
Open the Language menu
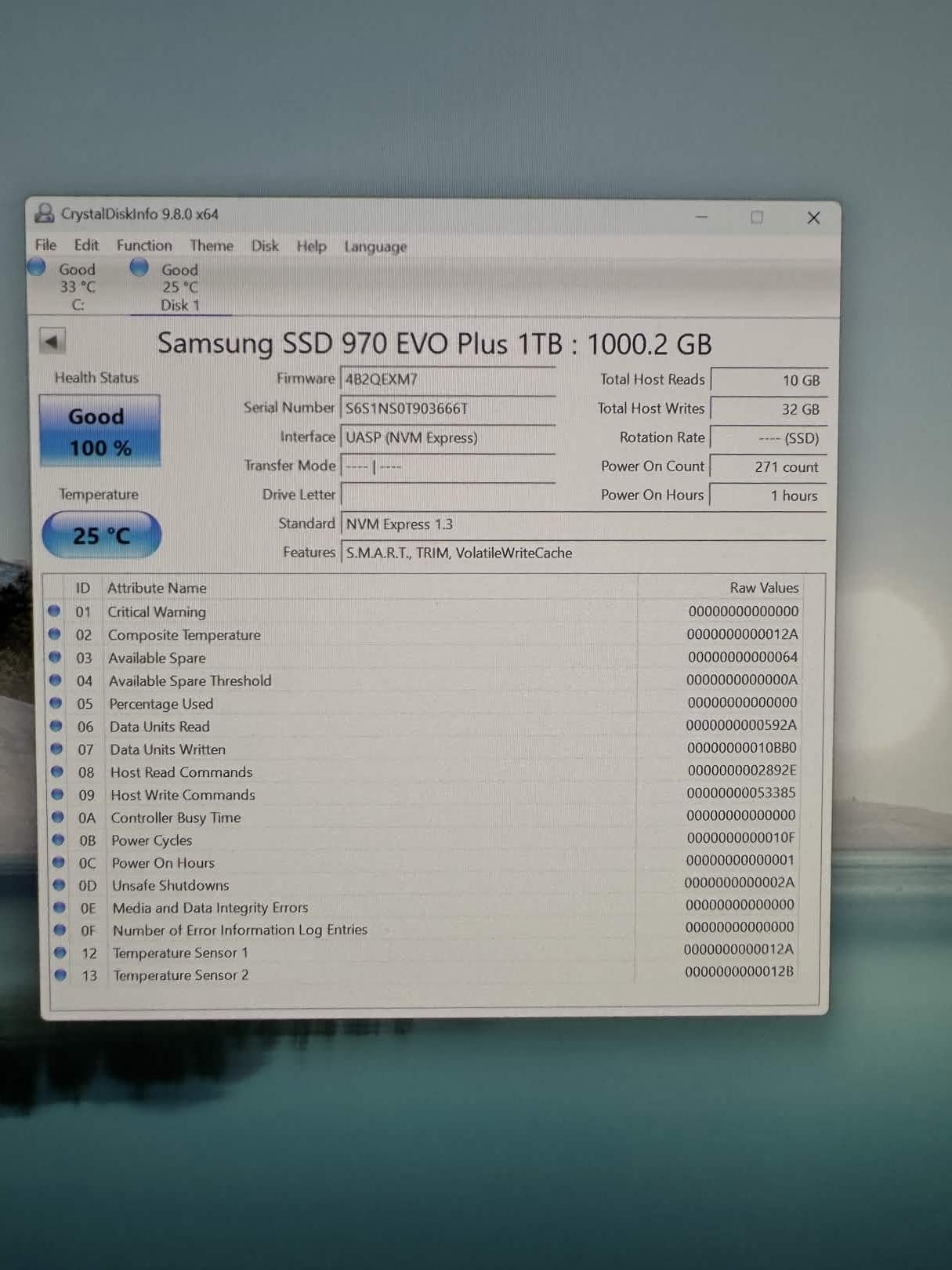point(375,247)
